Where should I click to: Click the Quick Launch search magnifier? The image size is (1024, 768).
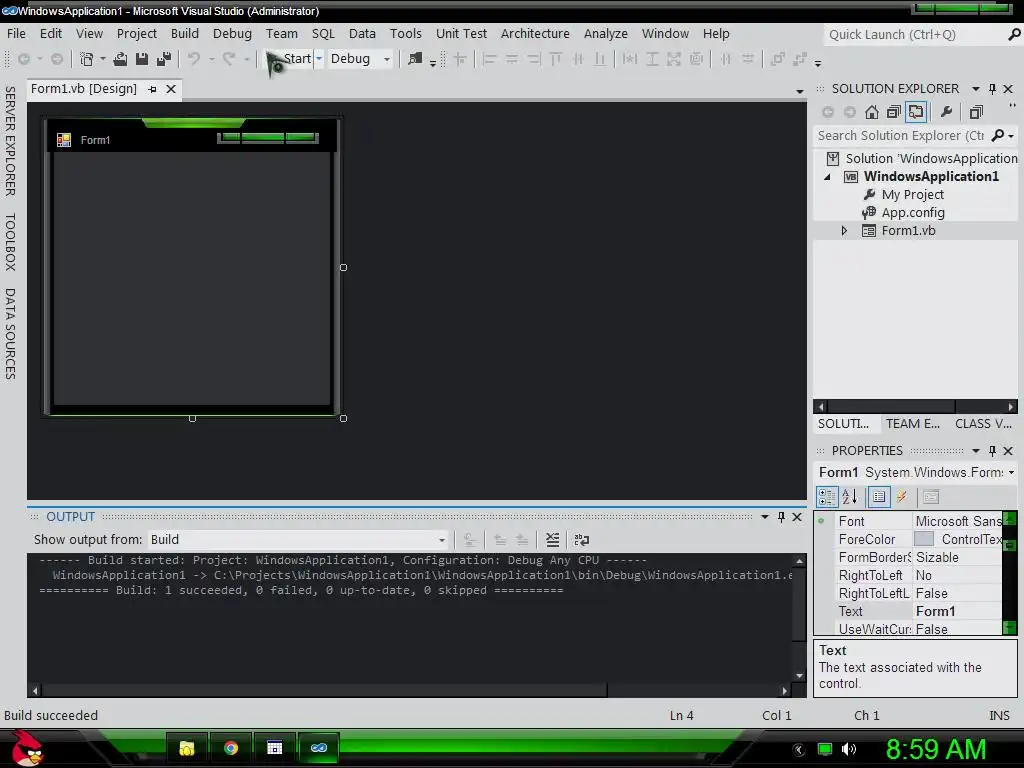coord(1014,35)
